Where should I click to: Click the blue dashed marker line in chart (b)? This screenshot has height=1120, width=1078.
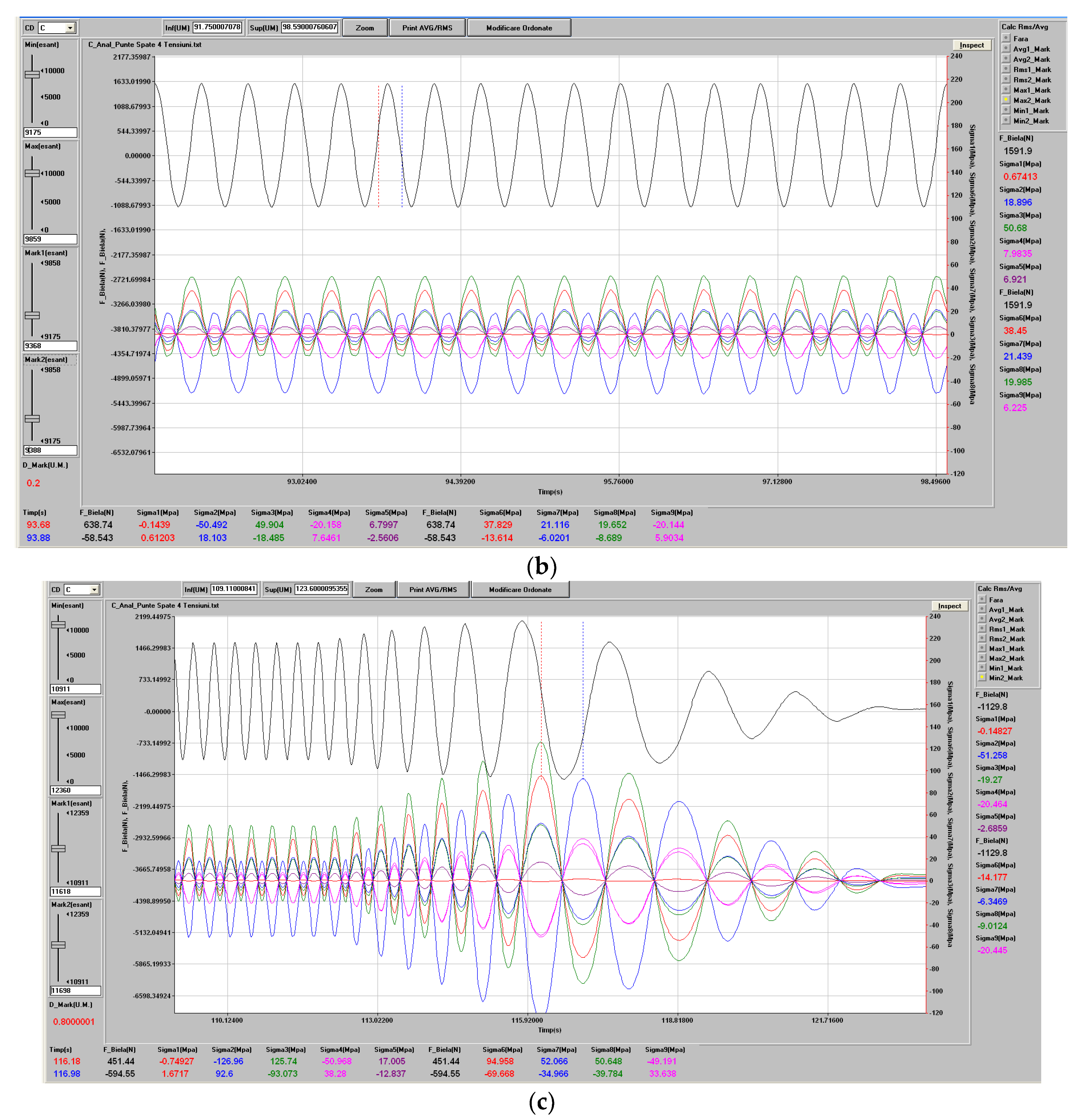tap(402, 146)
